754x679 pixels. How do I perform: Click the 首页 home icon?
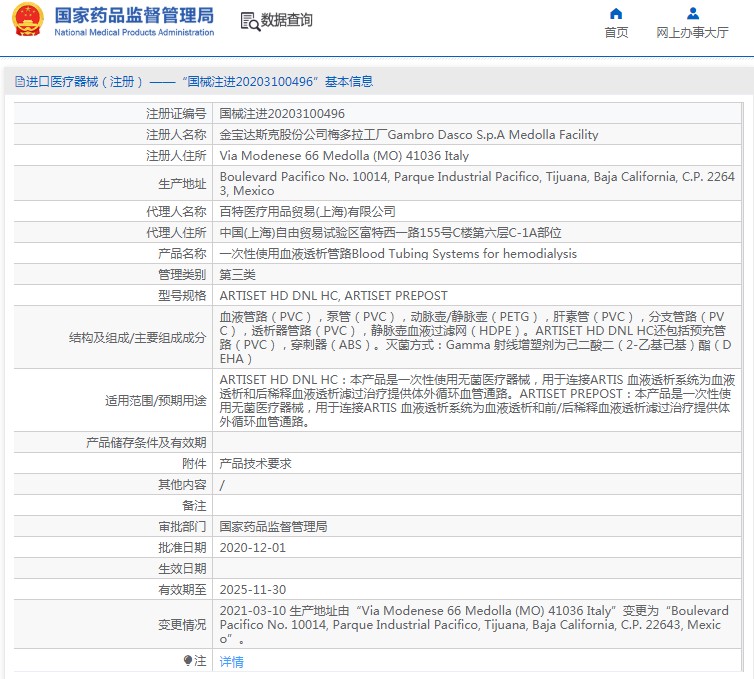(616, 13)
